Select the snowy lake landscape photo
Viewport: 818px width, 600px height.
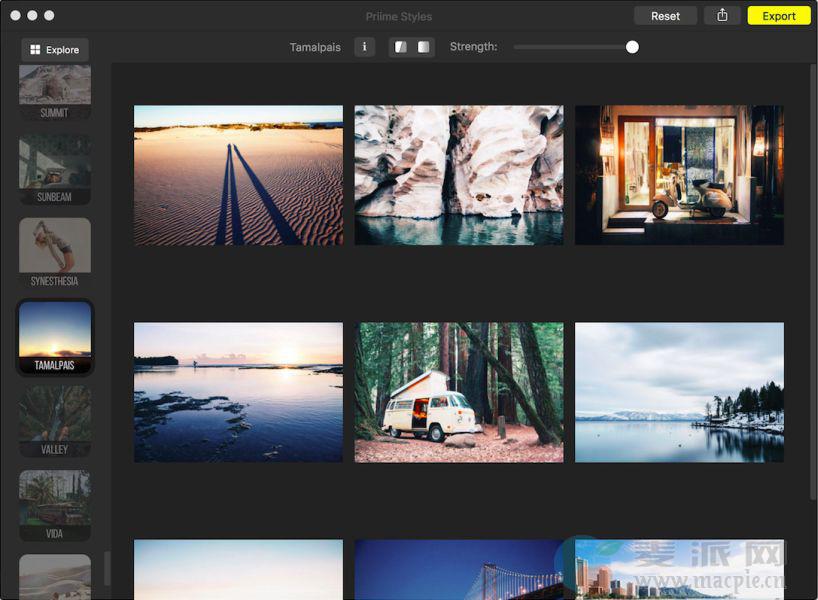pyautogui.click(x=679, y=392)
